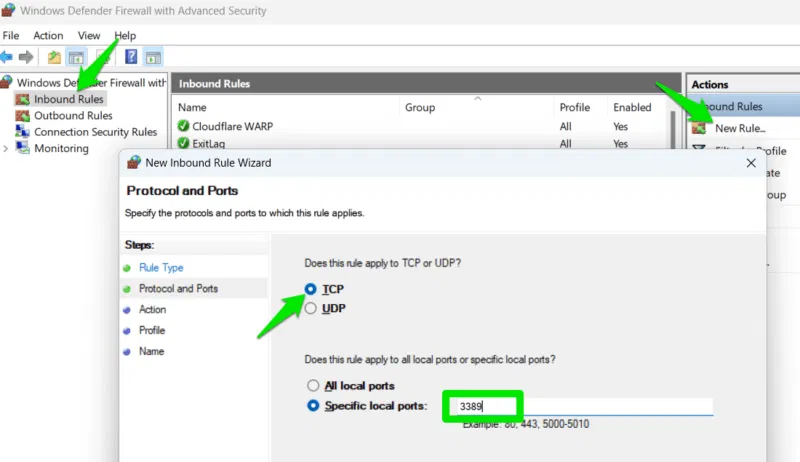Viewport: 800px width, 462px height.
Task: Click the Inbound Rules header in Actions pane
Action: coord(744,107)
